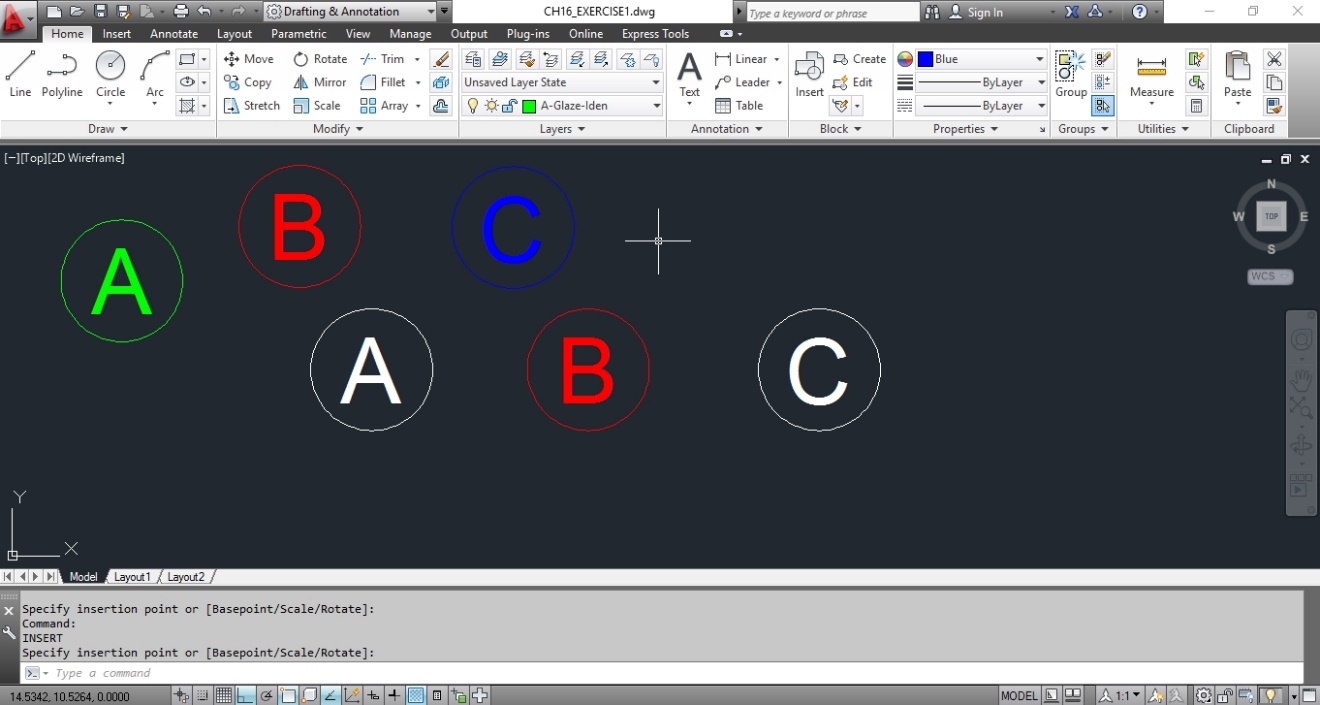
Task: Open the Unsaved Layer State dropdown
Action: click(656, 82)
